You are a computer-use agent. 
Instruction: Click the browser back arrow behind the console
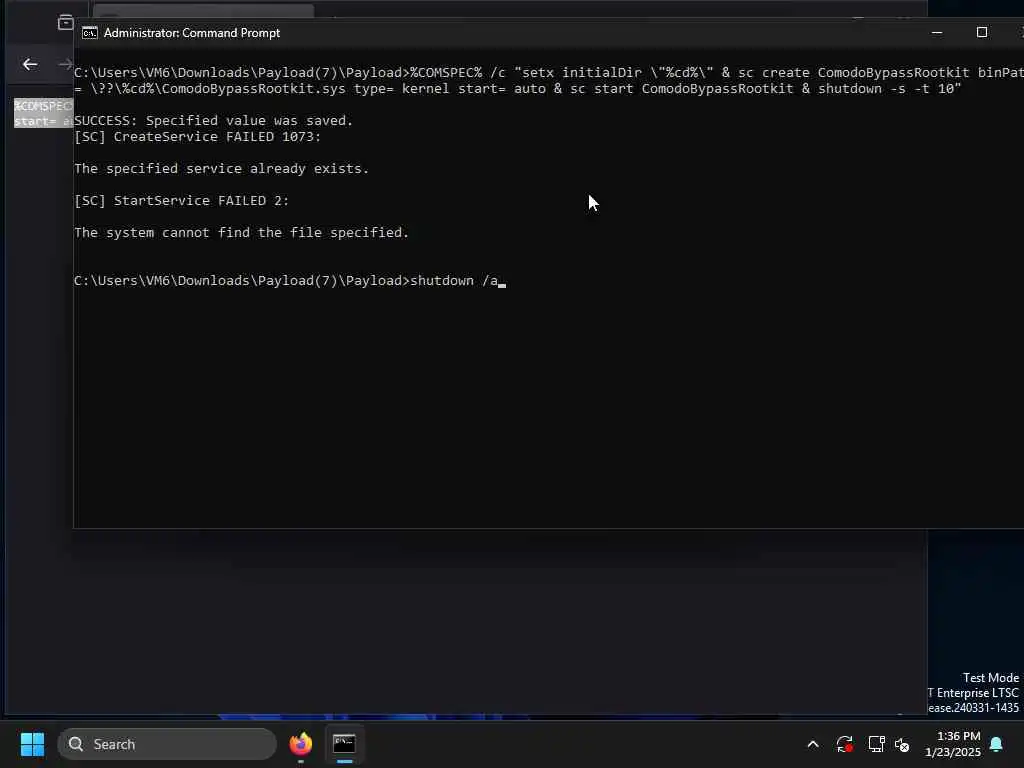[x=30, y=64]
